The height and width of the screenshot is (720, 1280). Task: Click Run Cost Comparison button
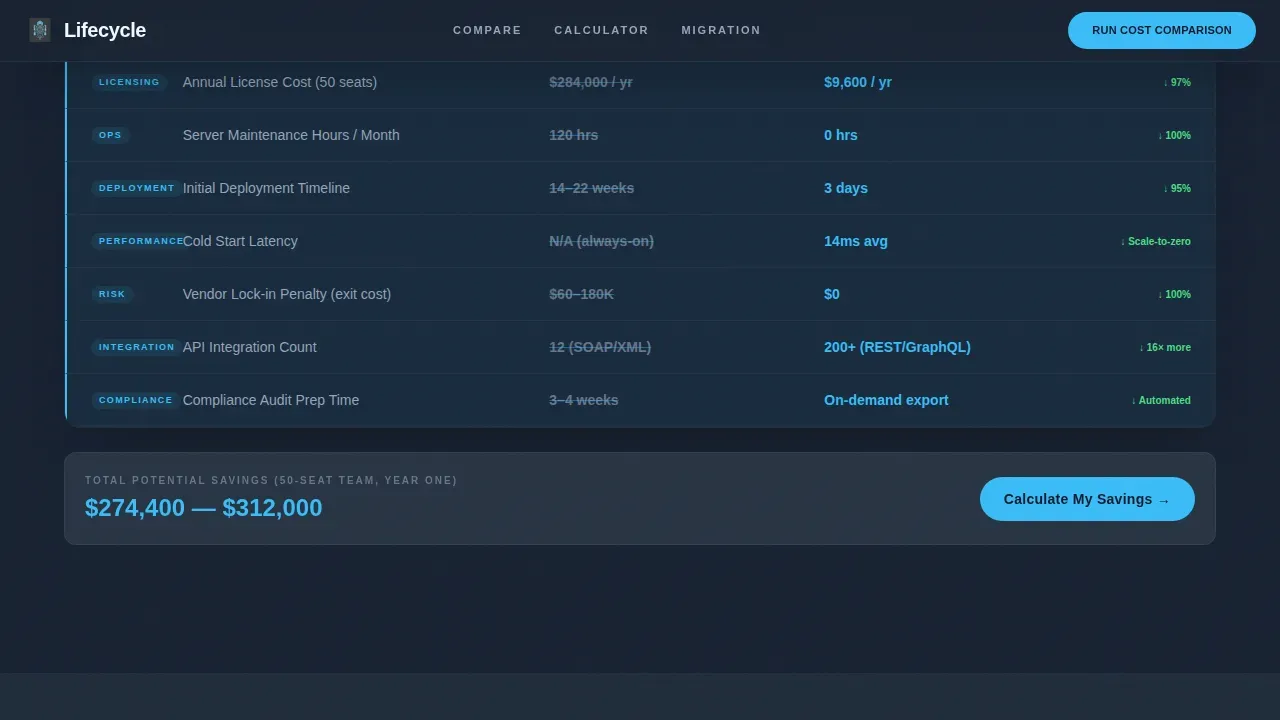(x=1162, y=30)
